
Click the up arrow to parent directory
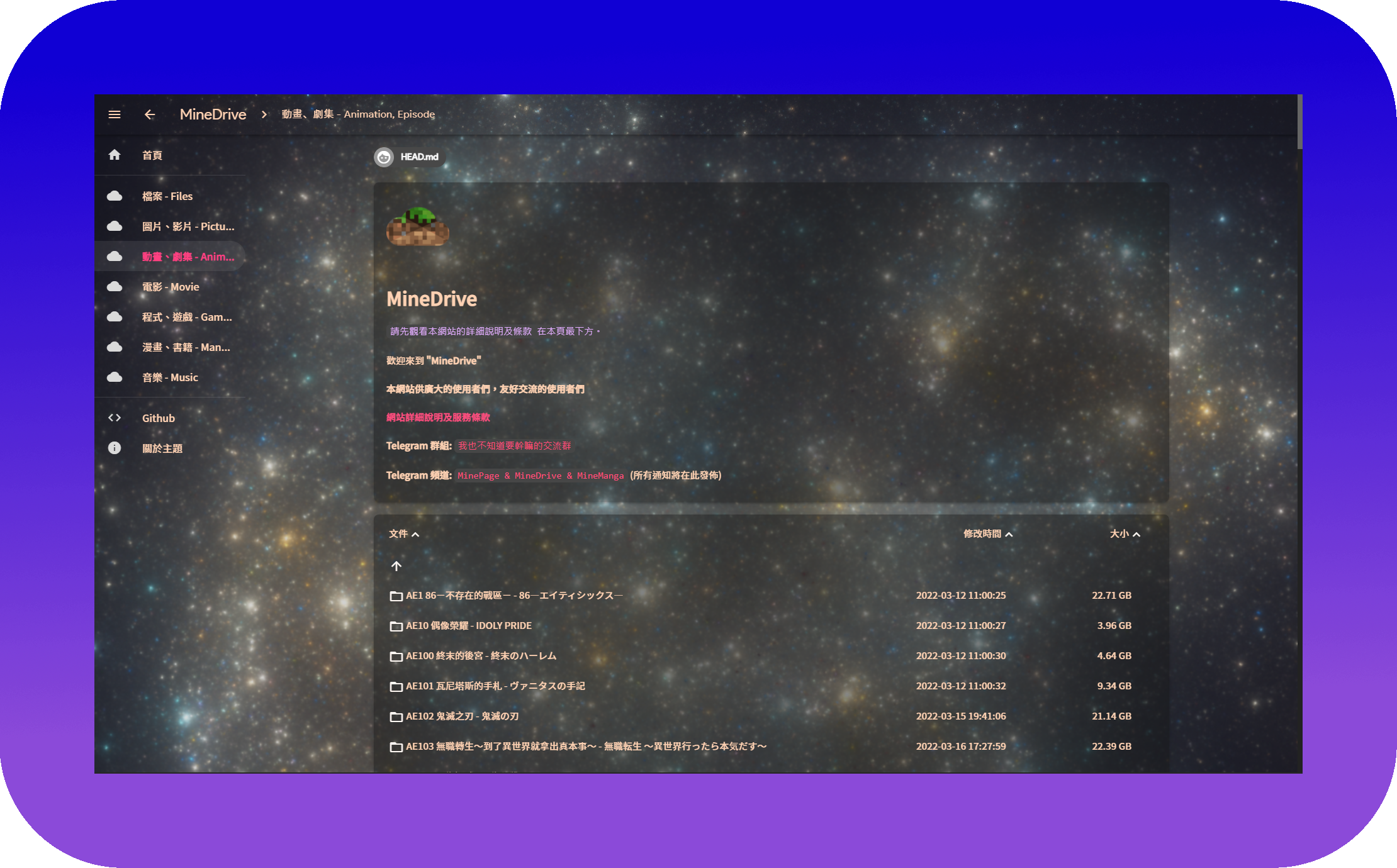point(396,566)
